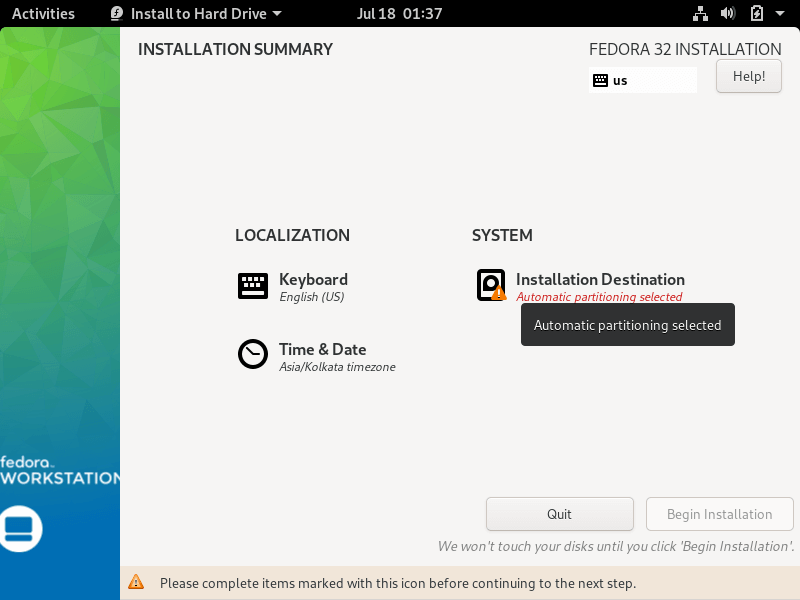This screenshot has width=800, height=600.
Task: Open the Activities overview
Action: (43, 13)
